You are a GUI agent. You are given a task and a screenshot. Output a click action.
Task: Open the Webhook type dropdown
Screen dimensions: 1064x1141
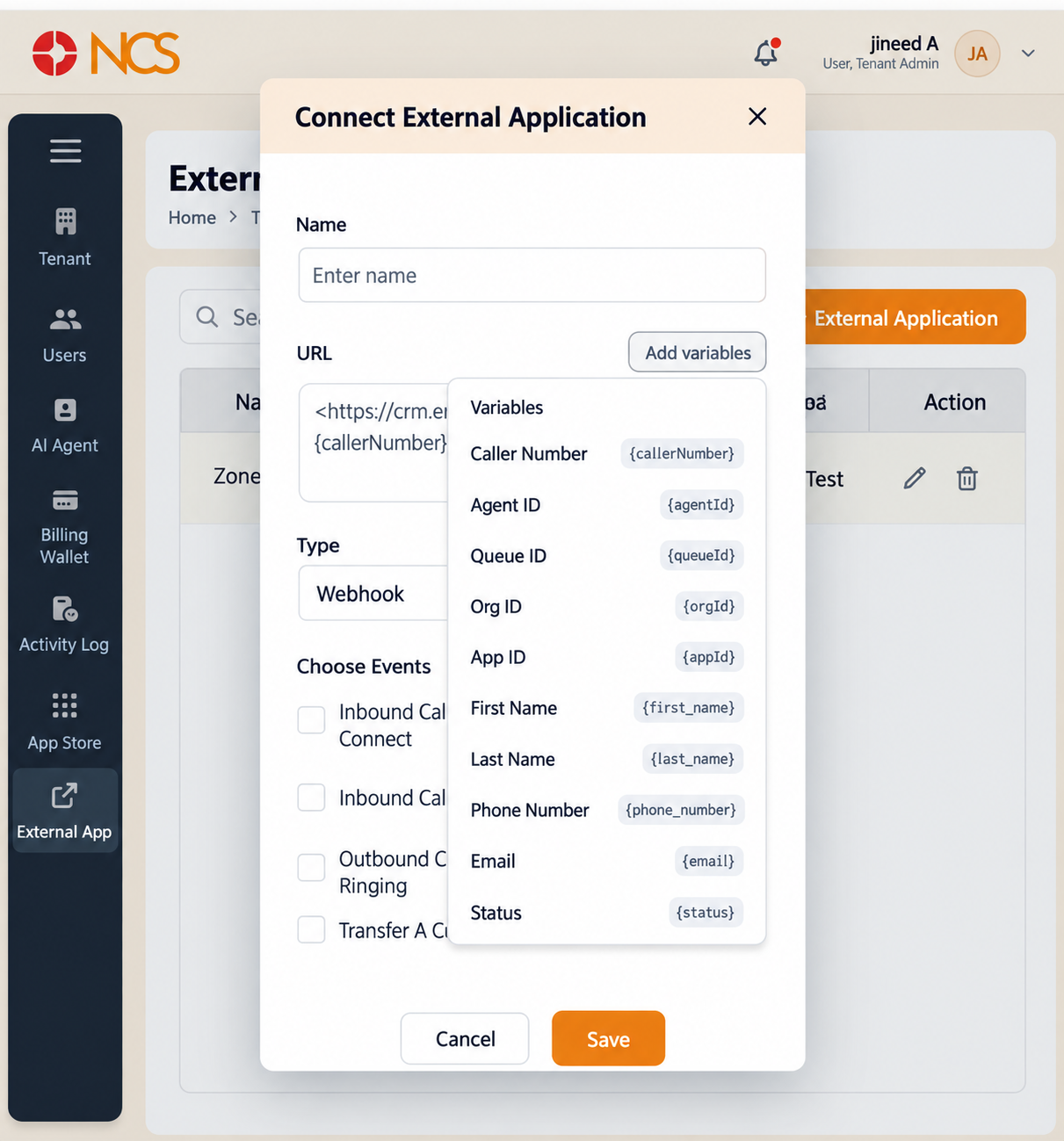373,593
